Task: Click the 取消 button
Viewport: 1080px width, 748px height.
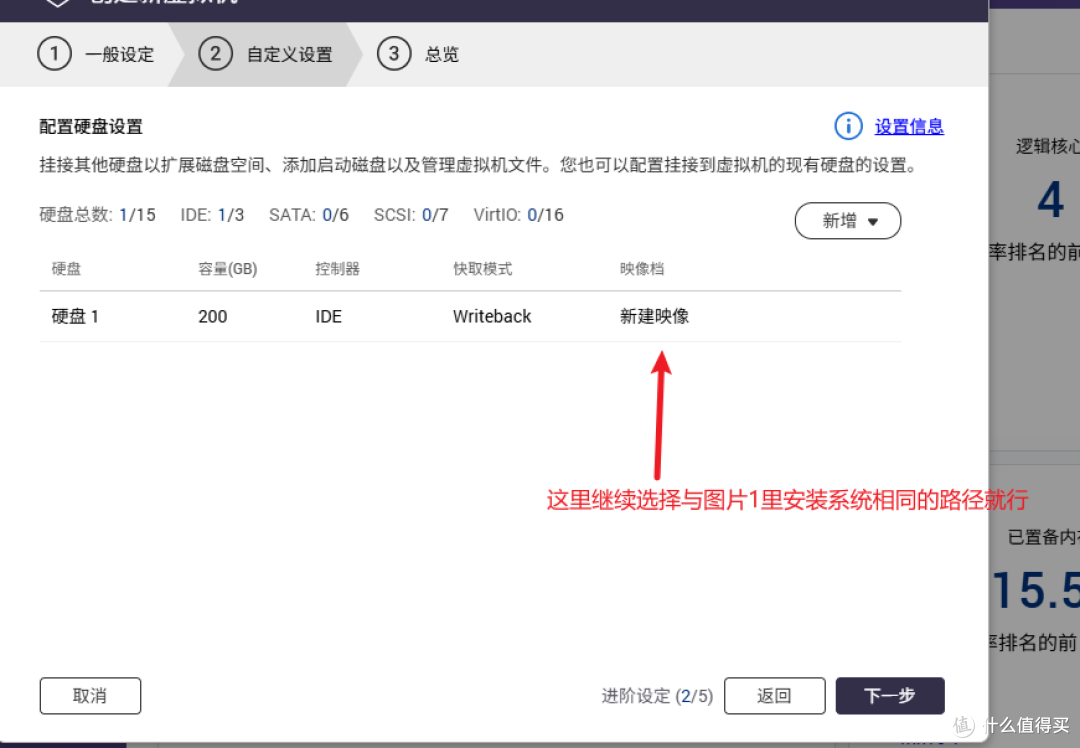Action: pos(90,696)
